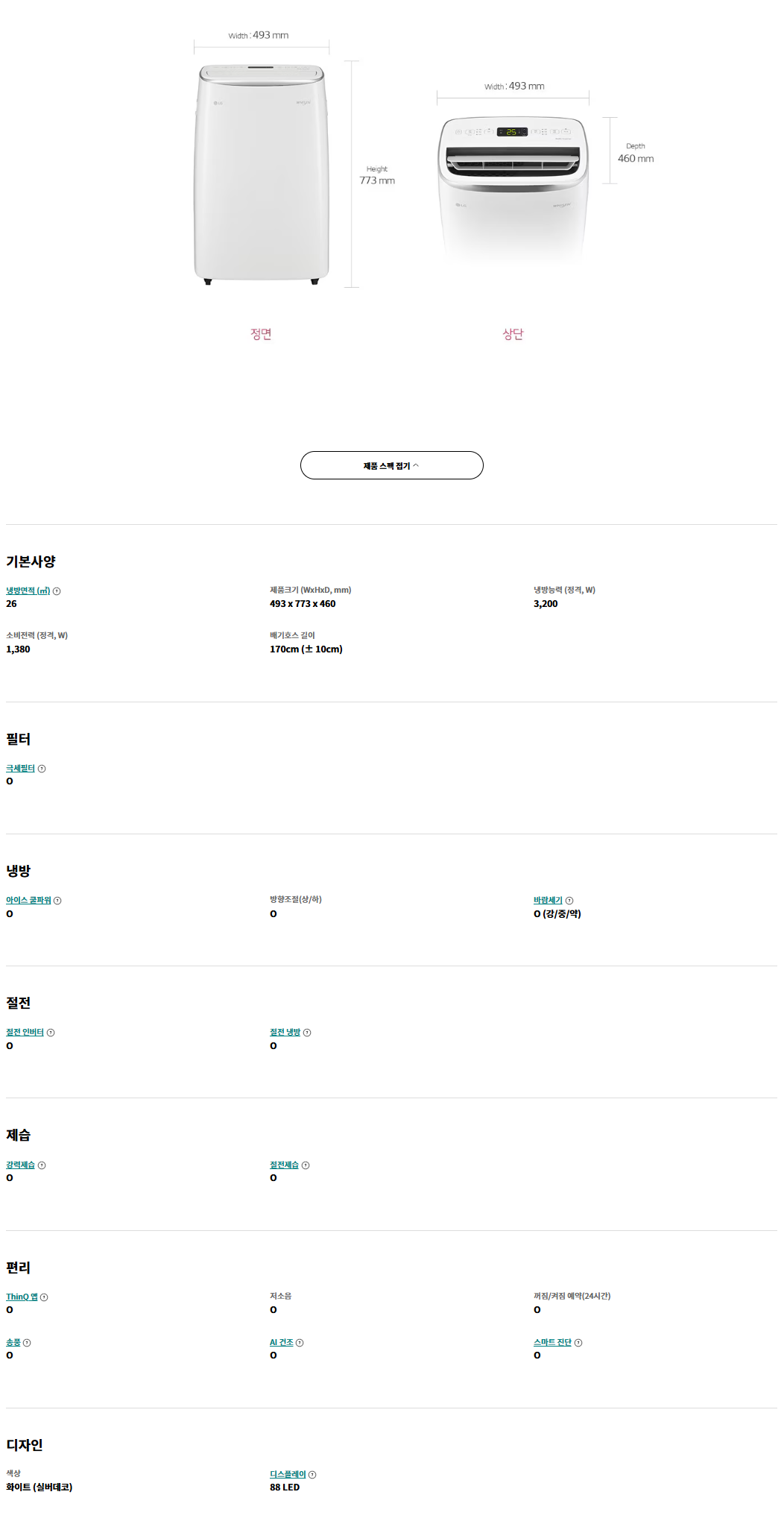Image resolution: width=784 pixels, height=1527 pixels.
Task: Click info icon beside AI 건조
Action: pyautogui.click(x=300, y=1343)
